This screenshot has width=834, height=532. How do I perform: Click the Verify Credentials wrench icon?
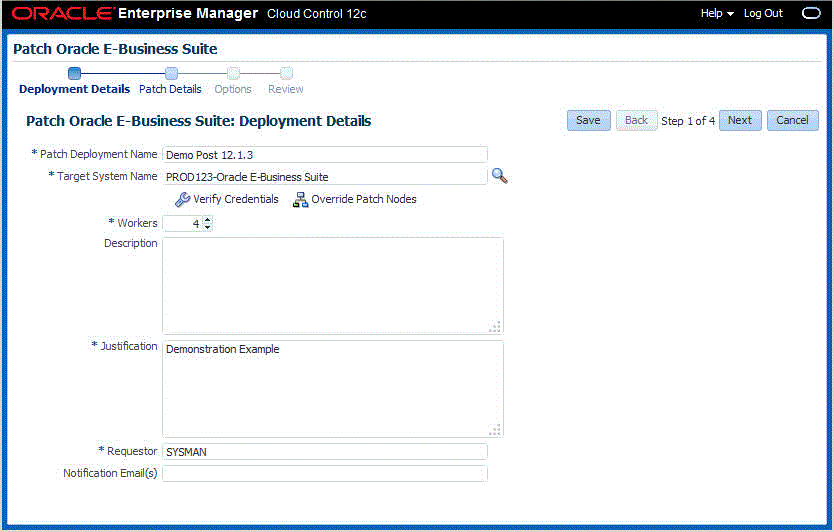pos(182,200)
